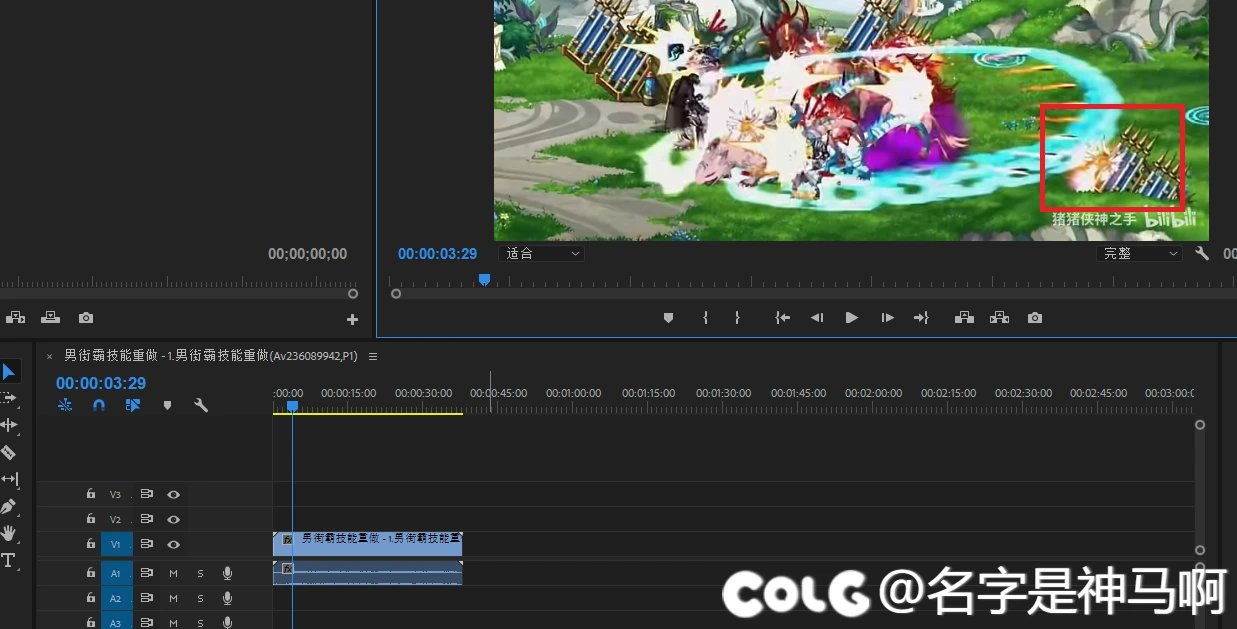Select the Selection tool arrow

pos(8,372)
